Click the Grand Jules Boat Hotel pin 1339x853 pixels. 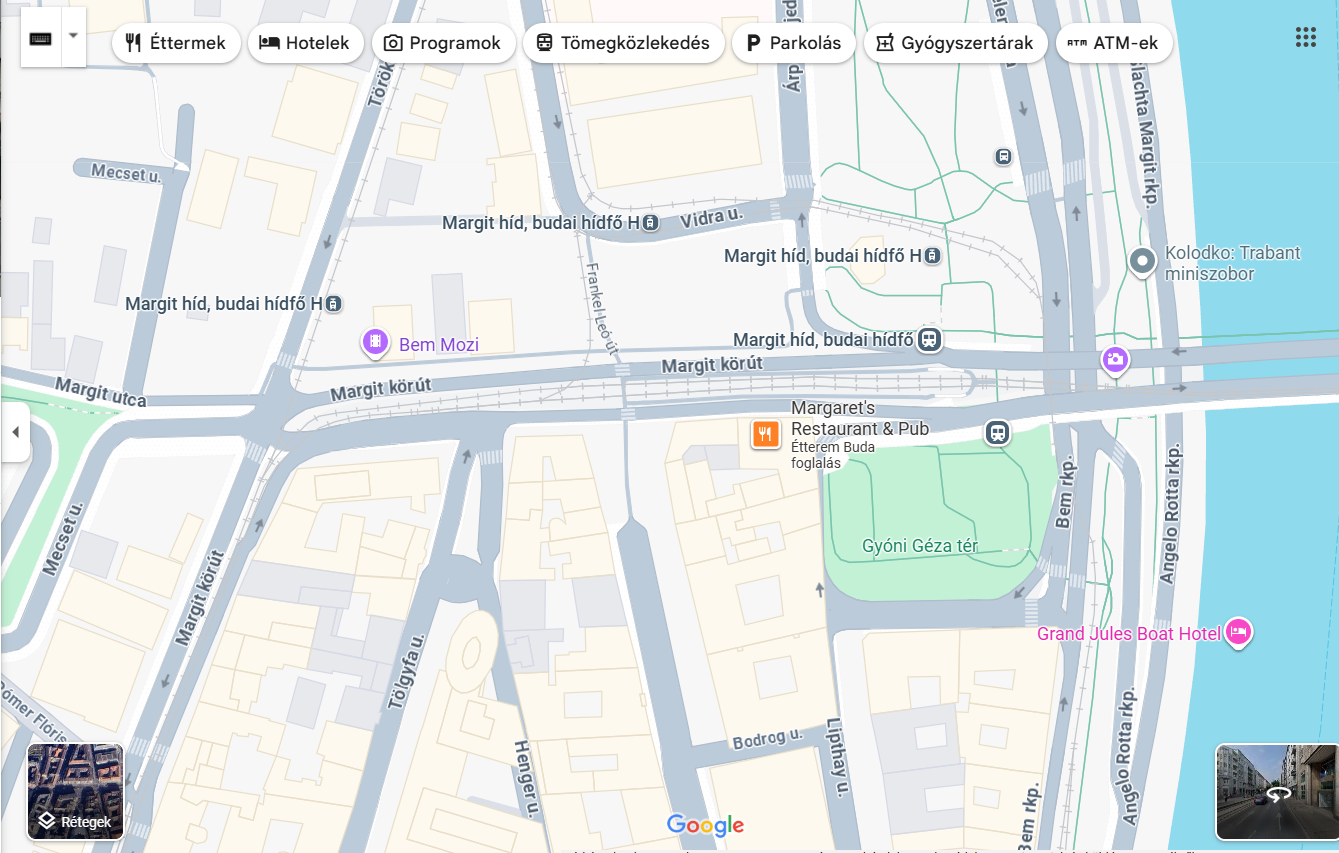(1239, 632)
